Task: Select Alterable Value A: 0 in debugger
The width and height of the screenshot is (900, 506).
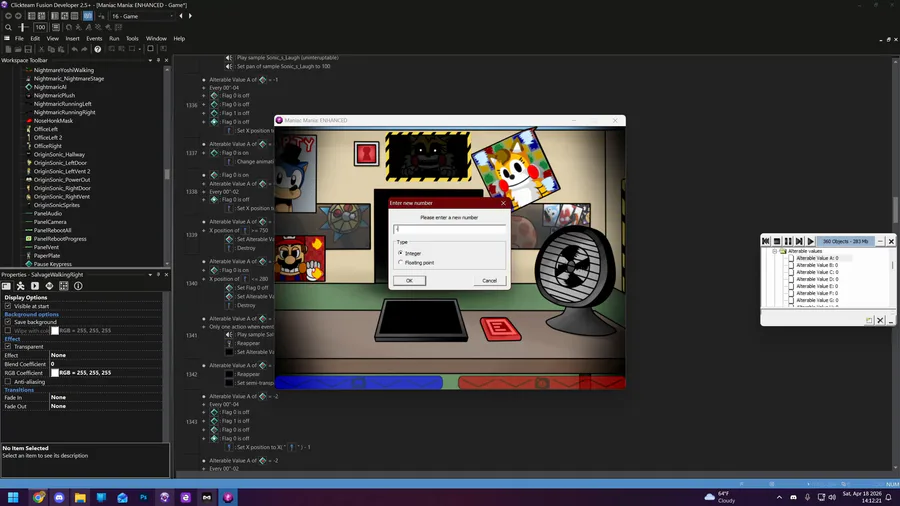Action: tap(817, 258)
